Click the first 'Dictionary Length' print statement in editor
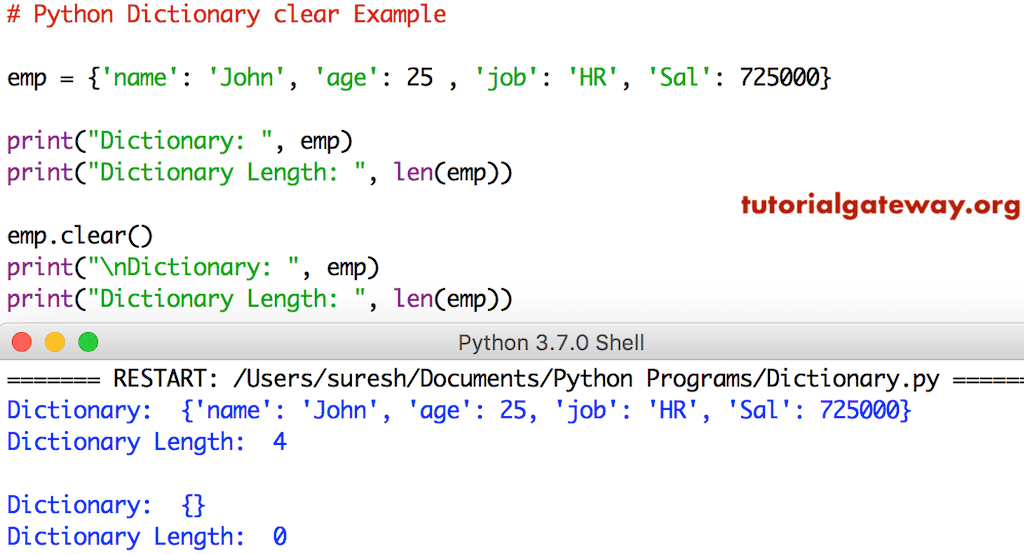Viewport: 1024px width, 554px height. click(x=259, y=173)
